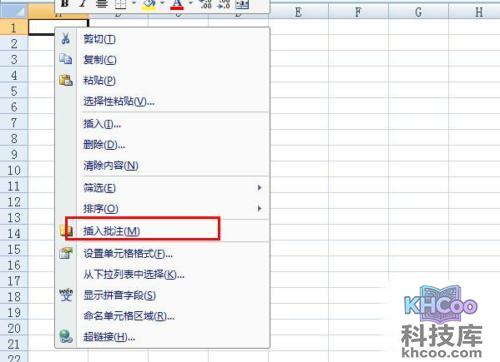Toggle Bold in the mini toolbar

pos(65,4)
